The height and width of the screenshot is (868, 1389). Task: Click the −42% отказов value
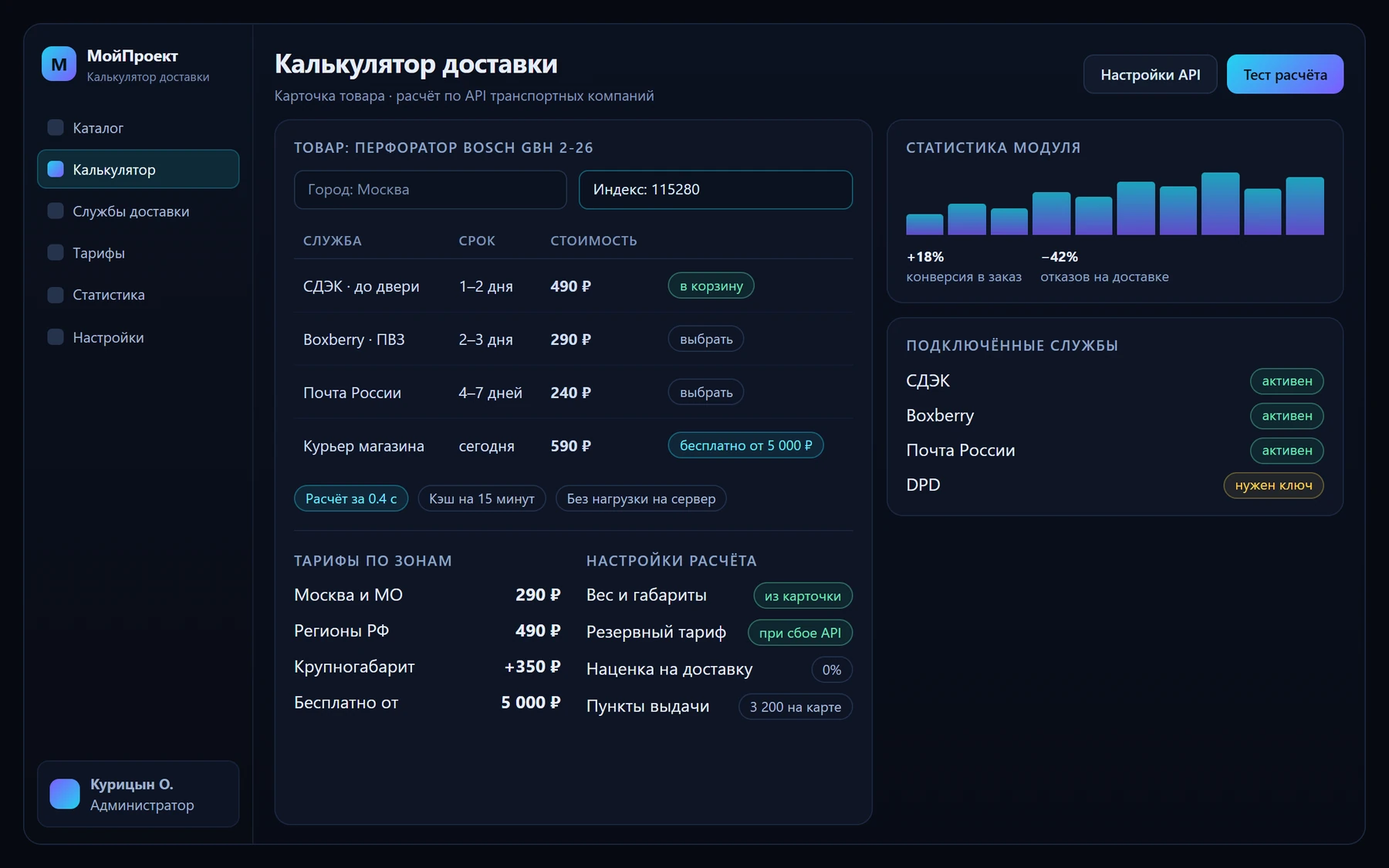click(1059, 257)
